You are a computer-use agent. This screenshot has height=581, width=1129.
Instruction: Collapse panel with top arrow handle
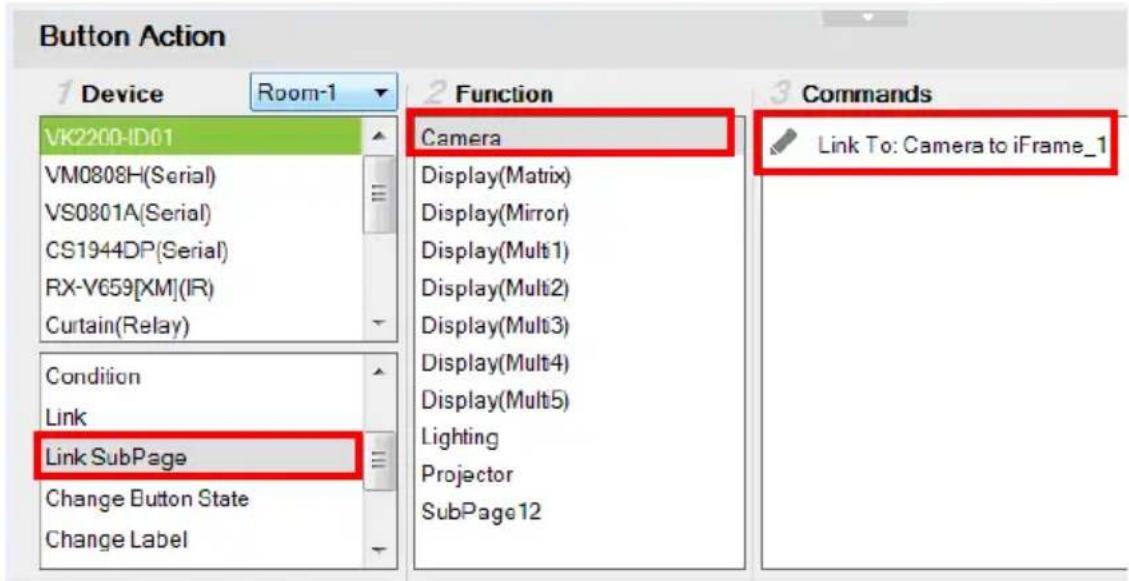pyautogui.click(x=865, y=17)
